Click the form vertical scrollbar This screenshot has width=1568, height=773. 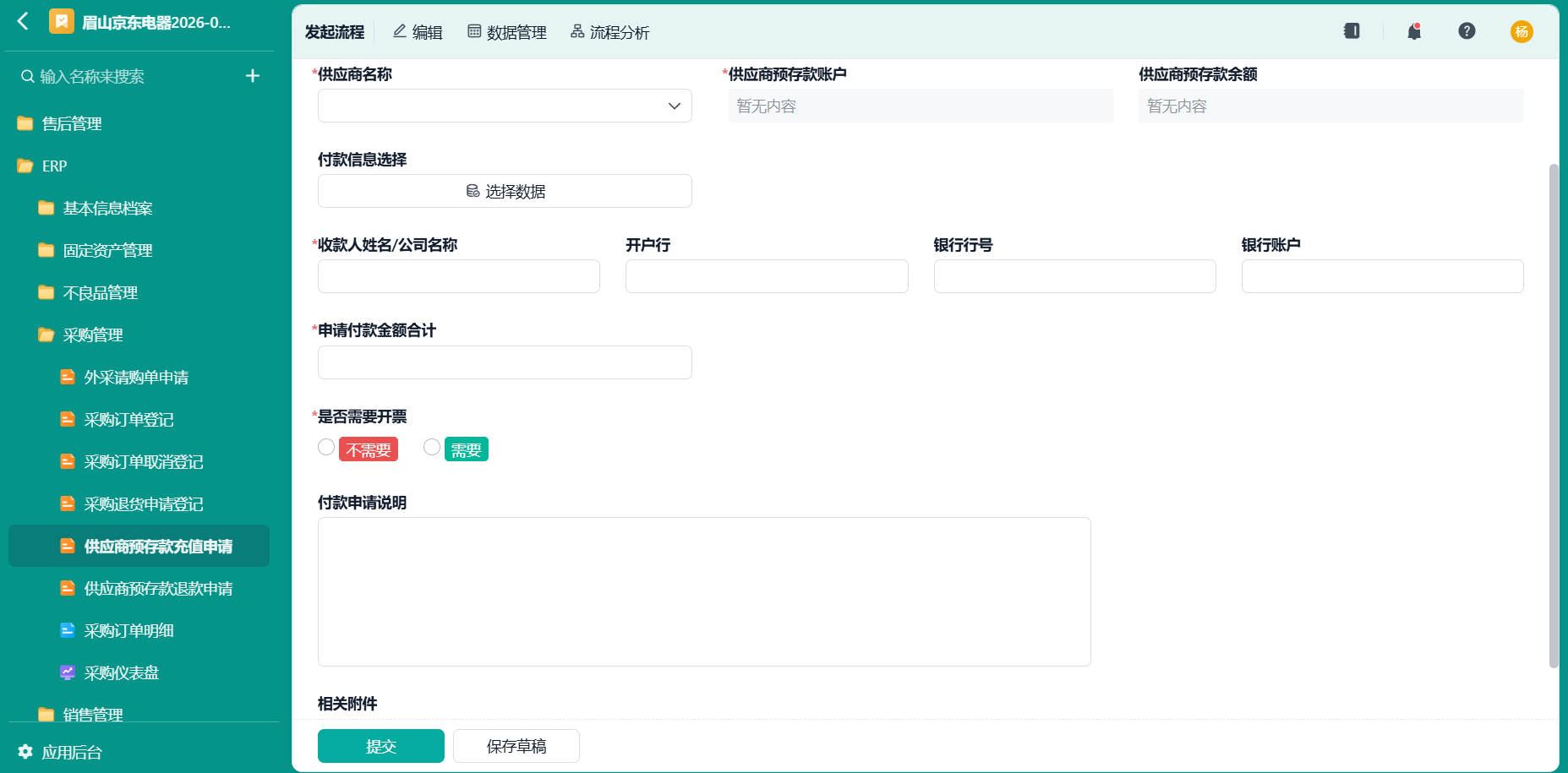click(x=1554, y=416)
